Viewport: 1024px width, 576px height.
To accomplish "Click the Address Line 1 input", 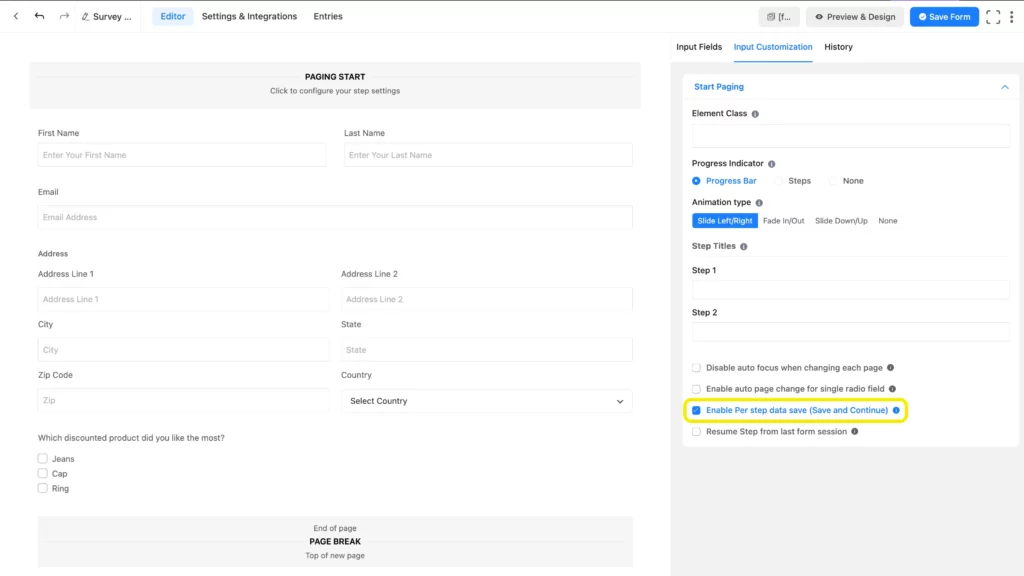I will [183, 299].
